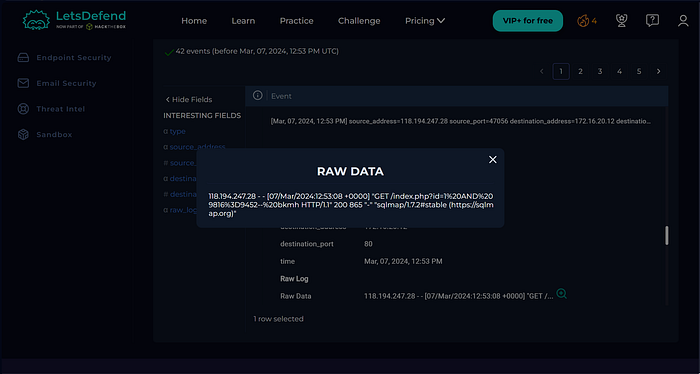This screenshot has width=700, height=374.
Task: Select results page 2
Action: click(580, 71)
